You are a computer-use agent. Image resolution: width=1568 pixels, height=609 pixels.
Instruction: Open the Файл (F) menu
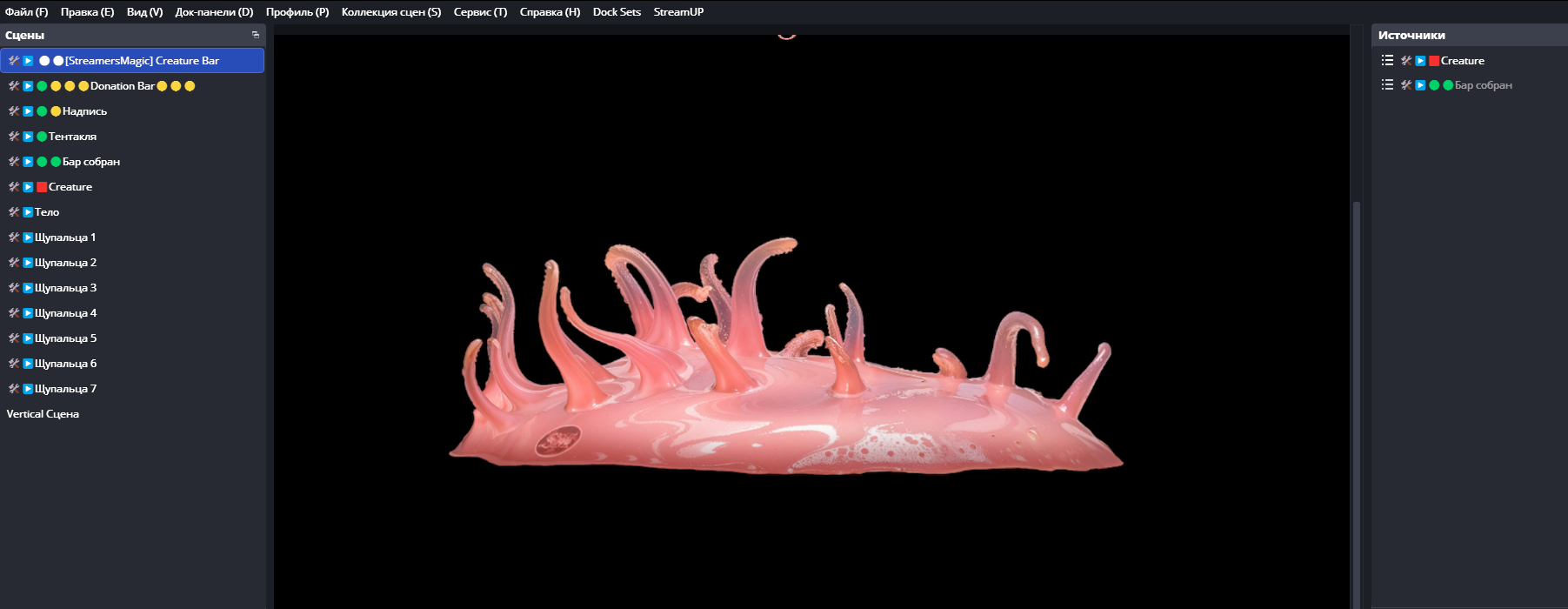pos(26,12)
